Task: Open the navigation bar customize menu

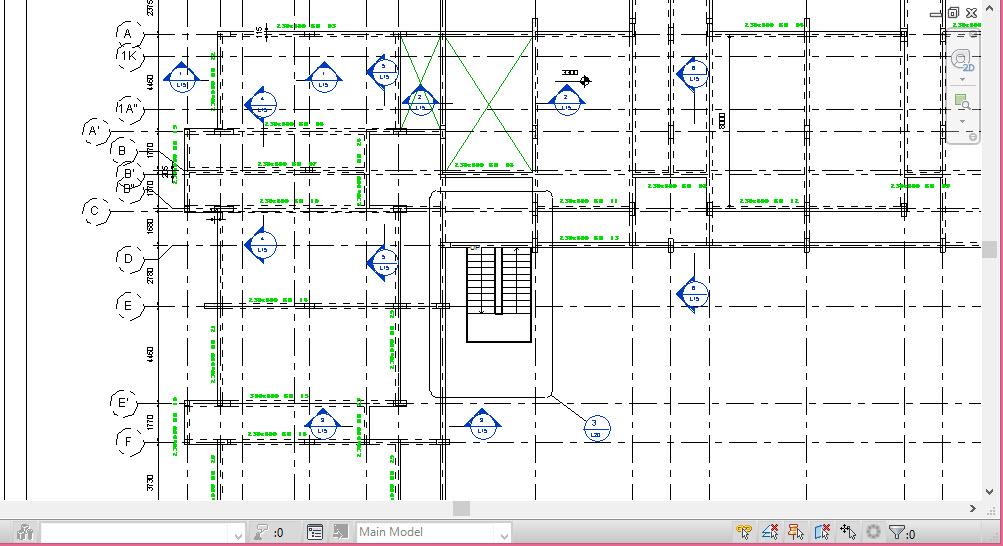Action: tap(972, 137)
